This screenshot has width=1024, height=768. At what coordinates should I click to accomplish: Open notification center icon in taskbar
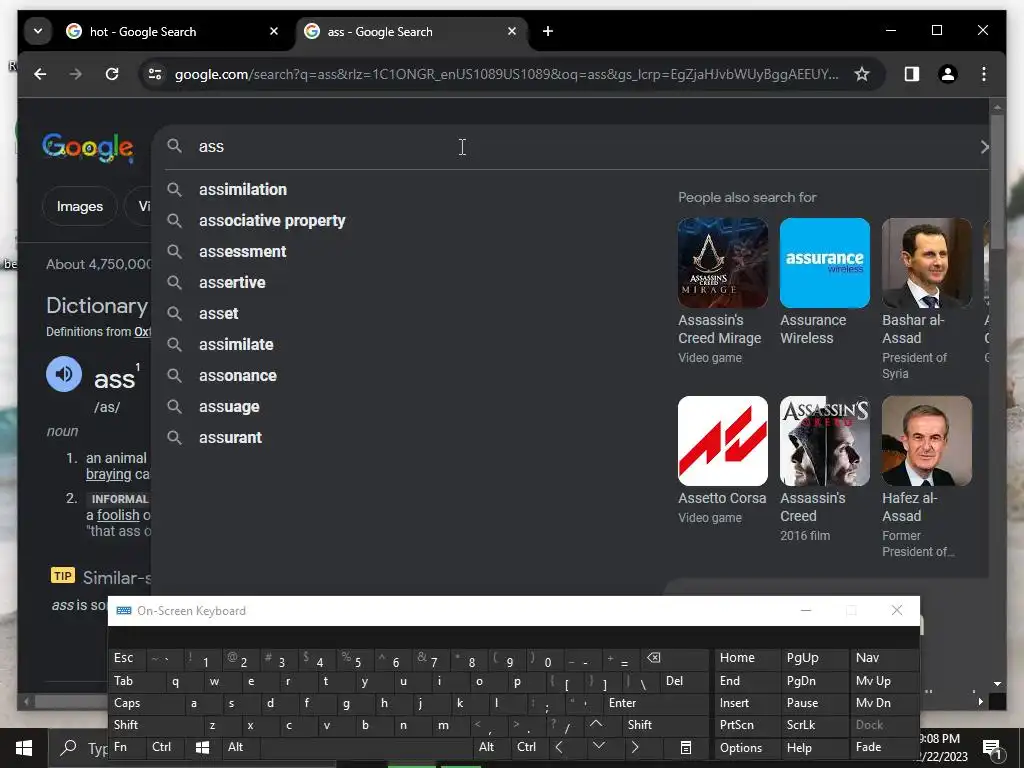tap(991, 750)
